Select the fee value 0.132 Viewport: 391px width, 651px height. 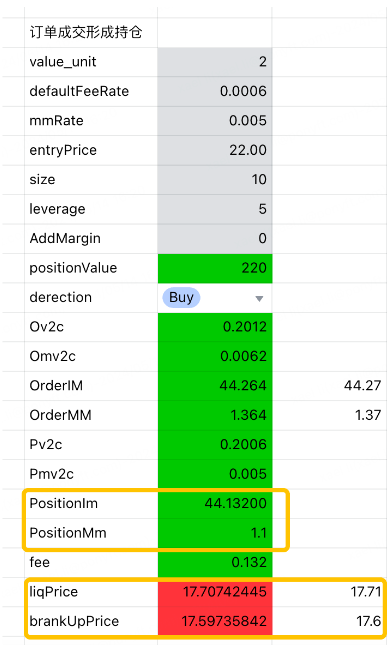click(215, 563)
